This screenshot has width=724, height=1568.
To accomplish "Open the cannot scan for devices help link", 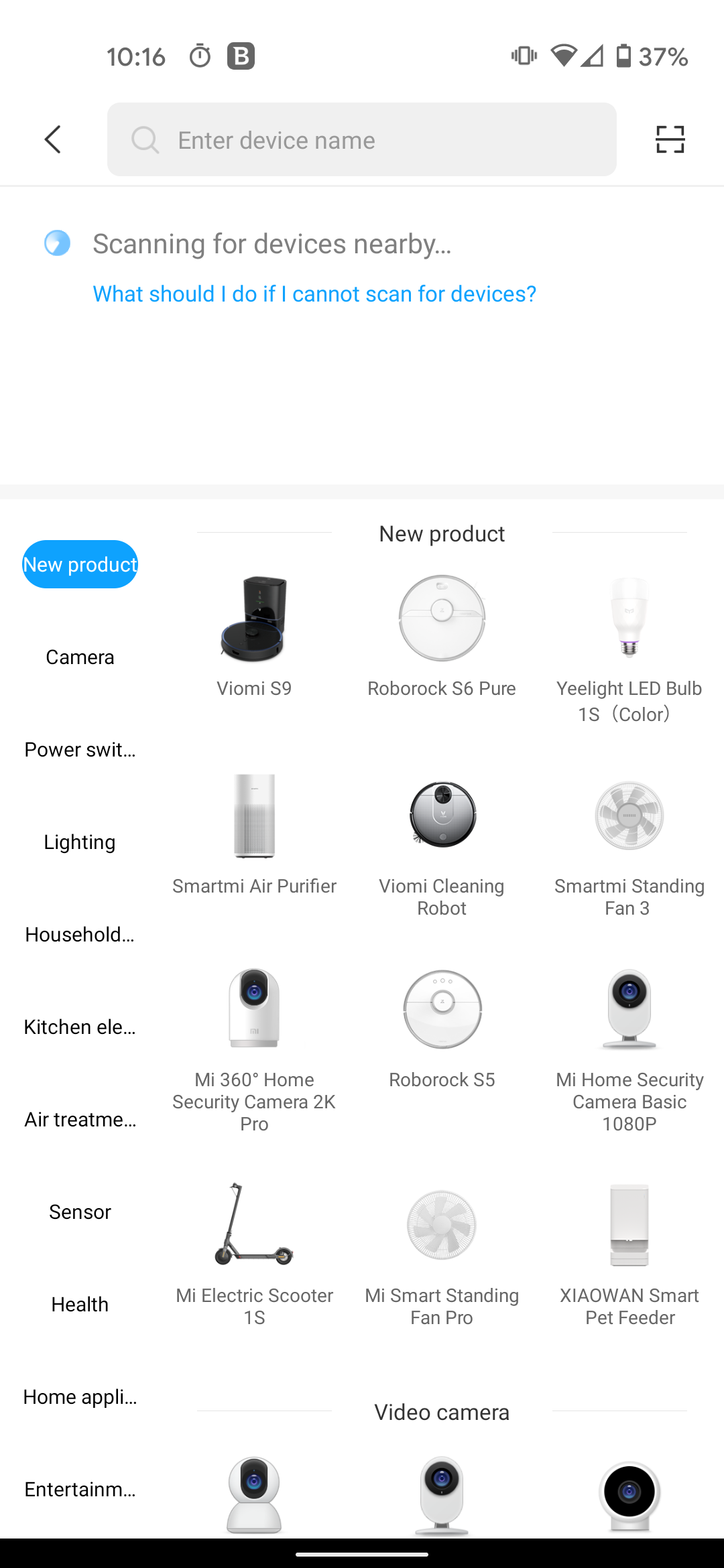I will pos(314,293).
